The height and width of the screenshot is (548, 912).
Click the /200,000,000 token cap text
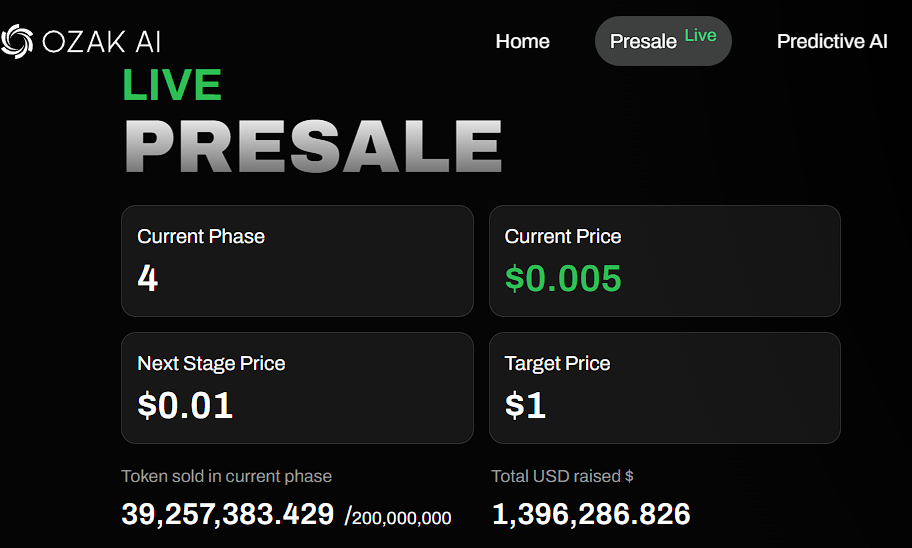tap(398, 517)
